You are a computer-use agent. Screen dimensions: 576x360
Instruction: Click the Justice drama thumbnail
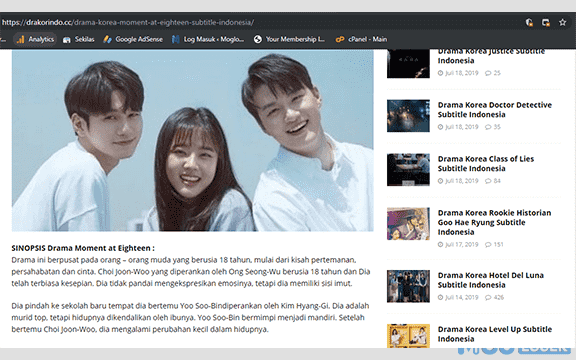408,63
